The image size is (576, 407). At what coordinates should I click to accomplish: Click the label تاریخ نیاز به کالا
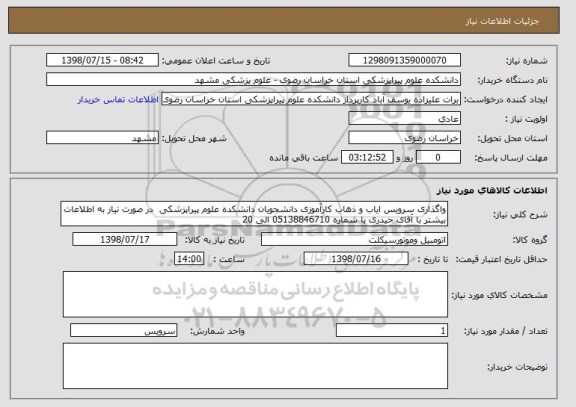tap(215, 240)
